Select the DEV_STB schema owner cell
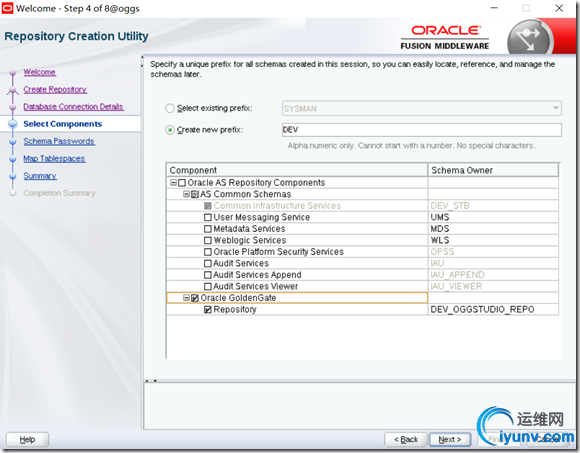Screen dimensions: 580x453 tap(493, 206)
